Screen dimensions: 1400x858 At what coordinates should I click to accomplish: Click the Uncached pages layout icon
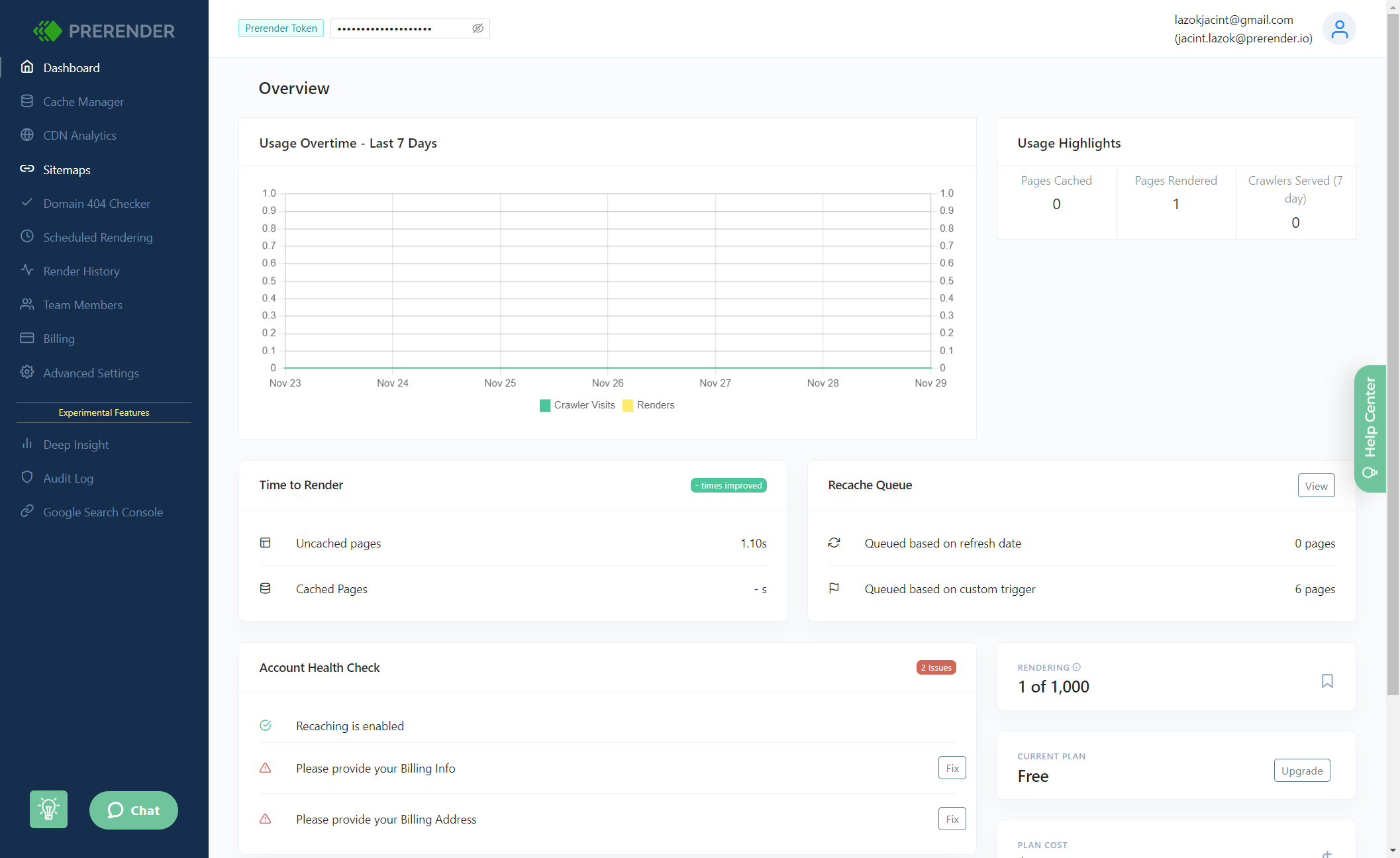[266, 543]
